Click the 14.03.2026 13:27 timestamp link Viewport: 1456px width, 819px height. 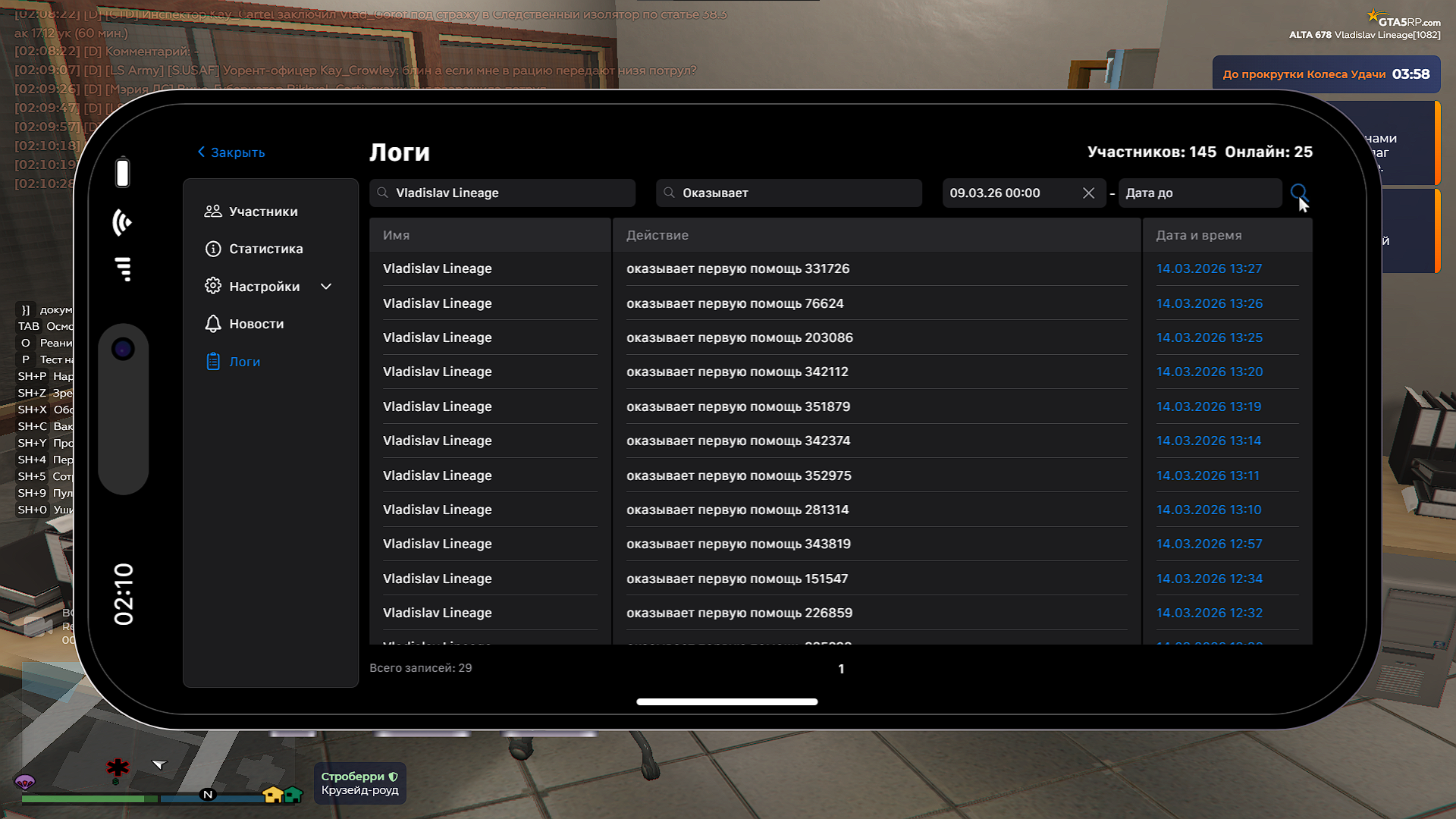[1209, 268]
